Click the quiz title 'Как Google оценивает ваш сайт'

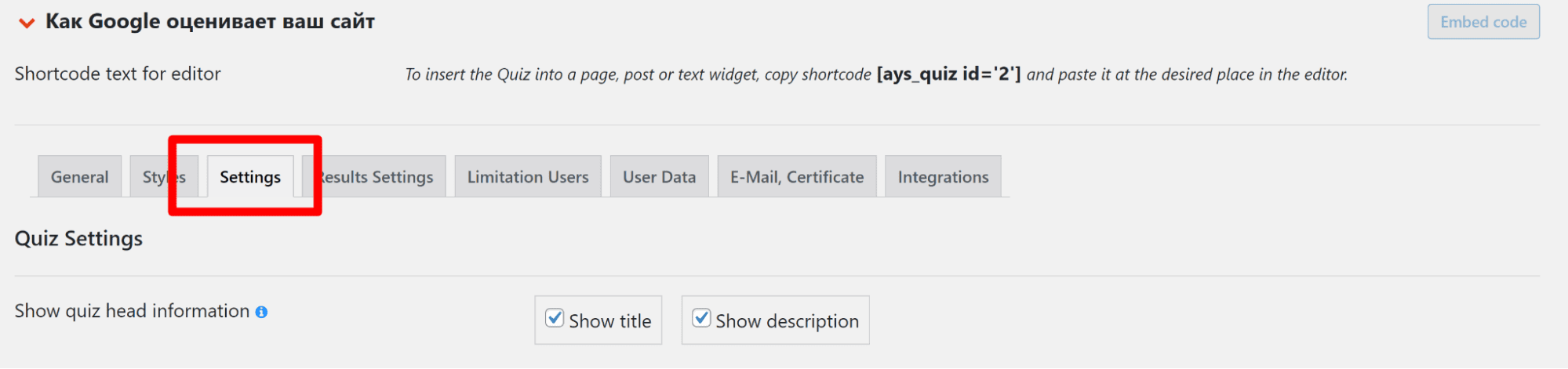point(209,22)
